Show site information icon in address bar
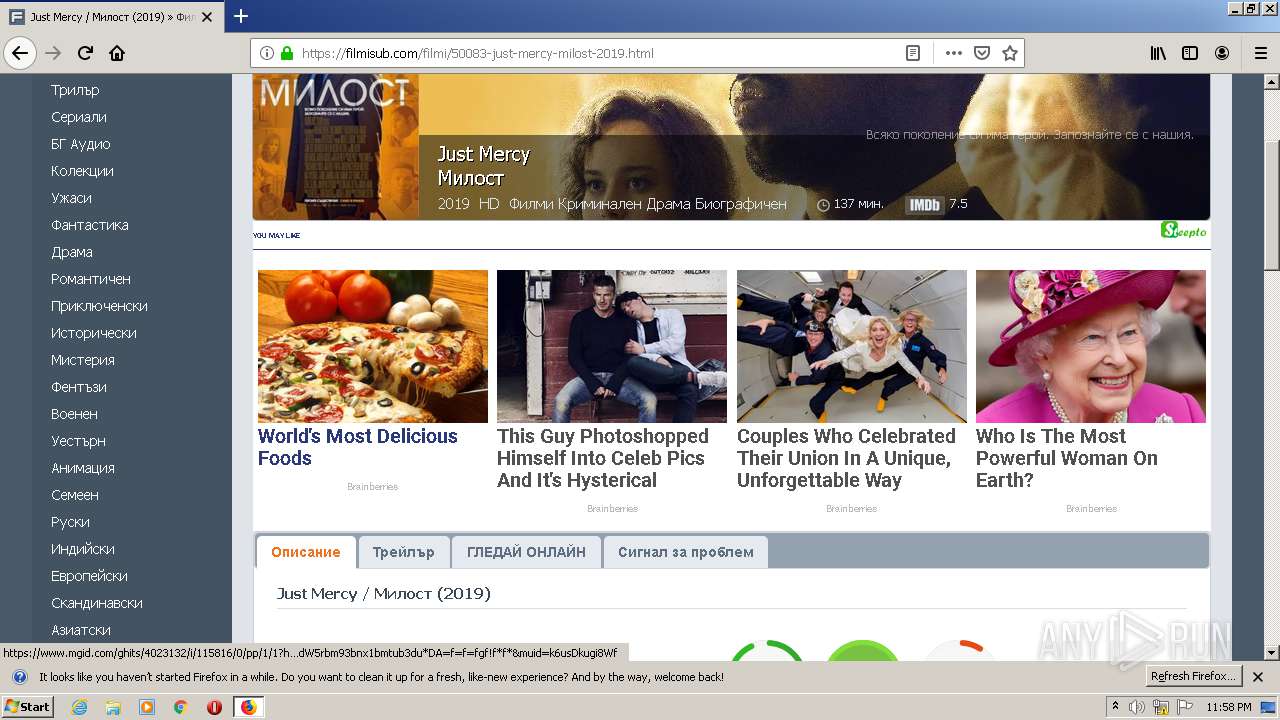This screenshot has height=720, width=1280. [267, 53]
